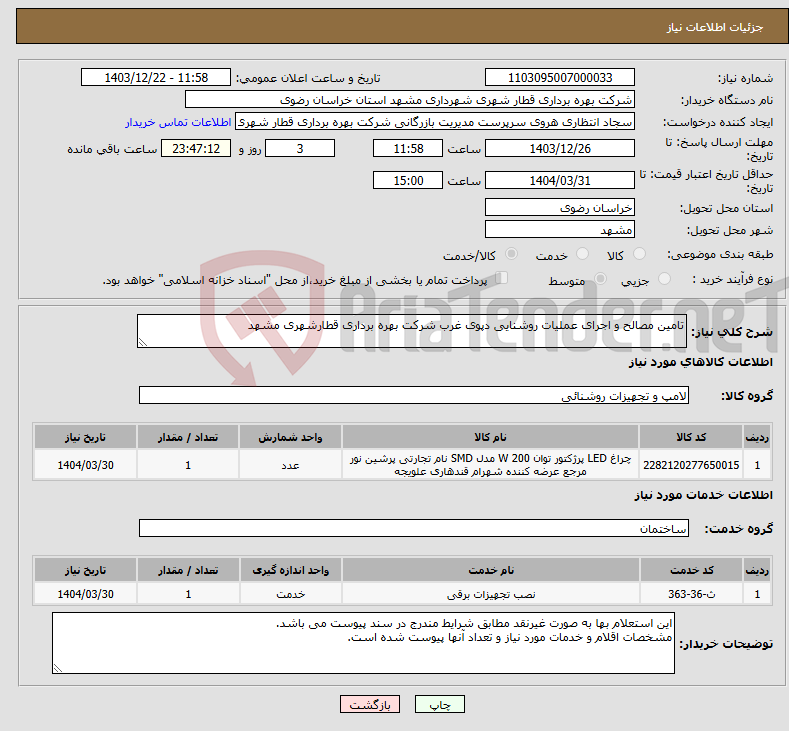Click the resize handle of buyer notes textarea
Viewport: 789px width, 731px height.
[x=58, y=668]
